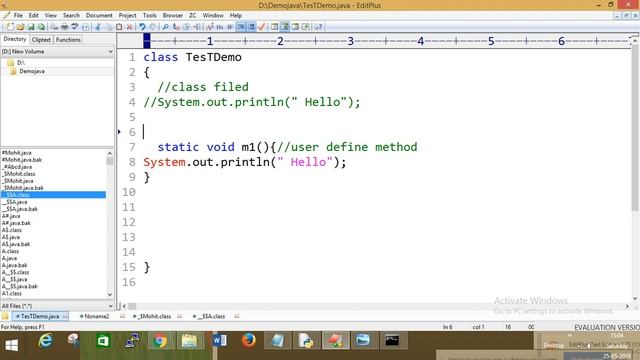Click the Save All toolbar icon
640x360 pixels.
pos(41,27)
